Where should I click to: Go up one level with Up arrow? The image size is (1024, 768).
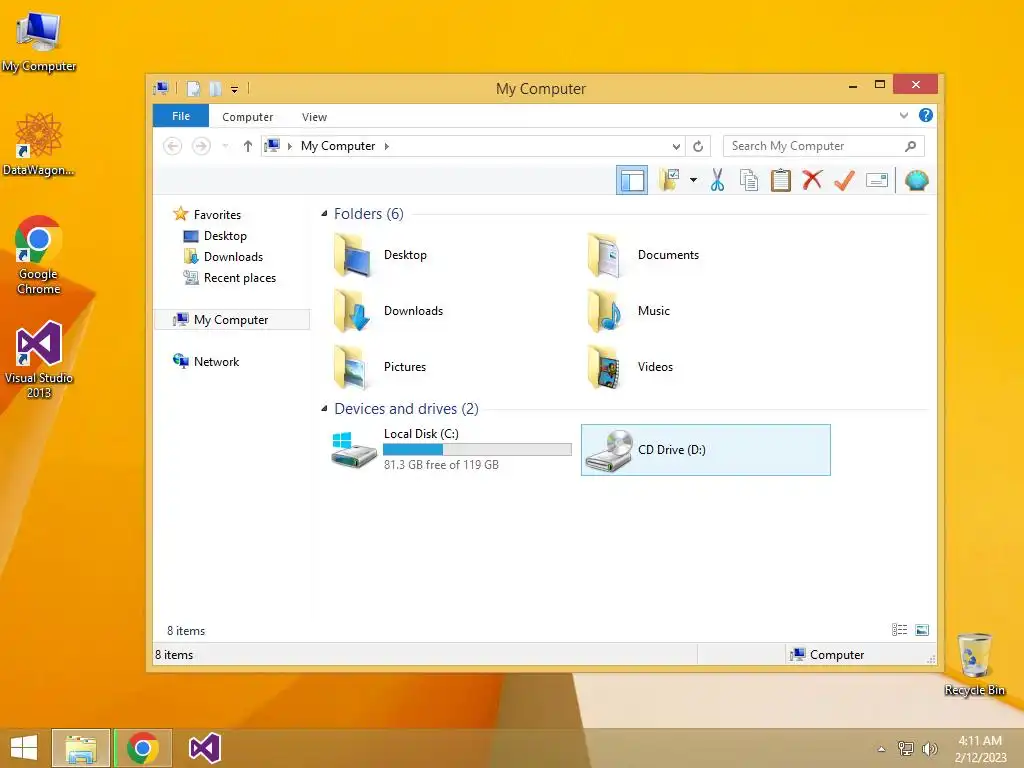click(x=248, y=146)
